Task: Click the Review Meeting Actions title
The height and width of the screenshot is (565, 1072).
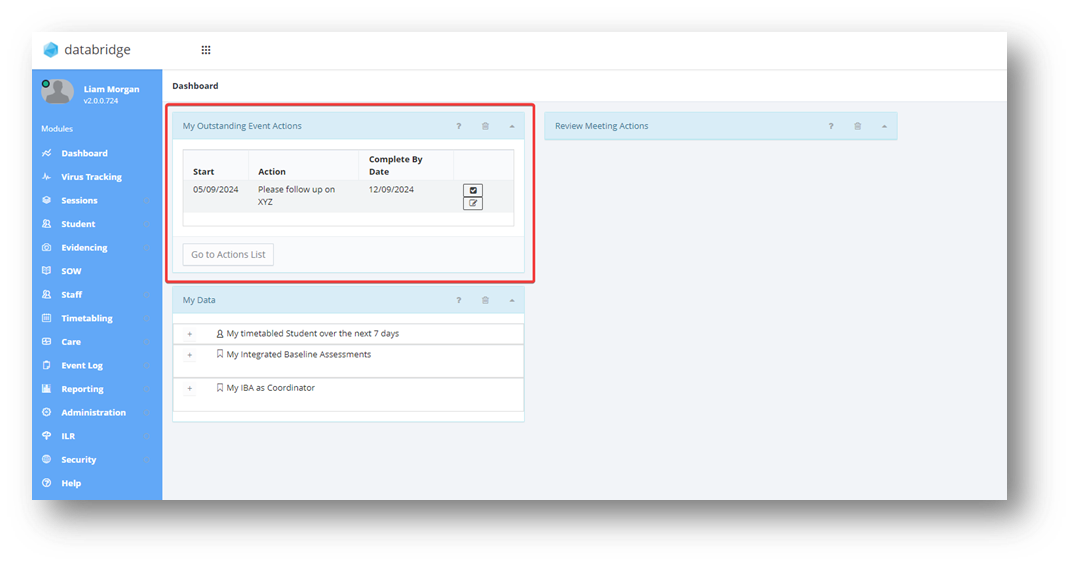Action: point(602,126)
